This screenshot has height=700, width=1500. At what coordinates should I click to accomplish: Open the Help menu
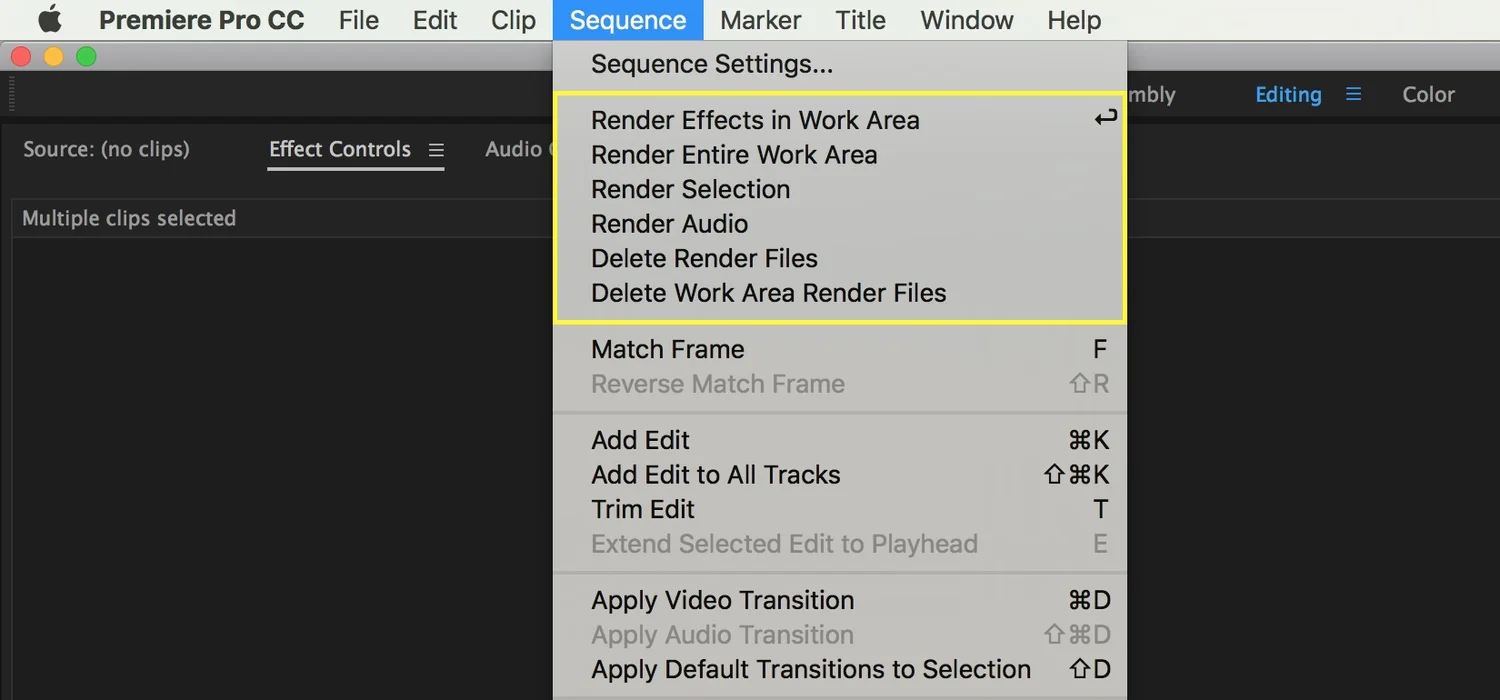tap(1074, 20)
